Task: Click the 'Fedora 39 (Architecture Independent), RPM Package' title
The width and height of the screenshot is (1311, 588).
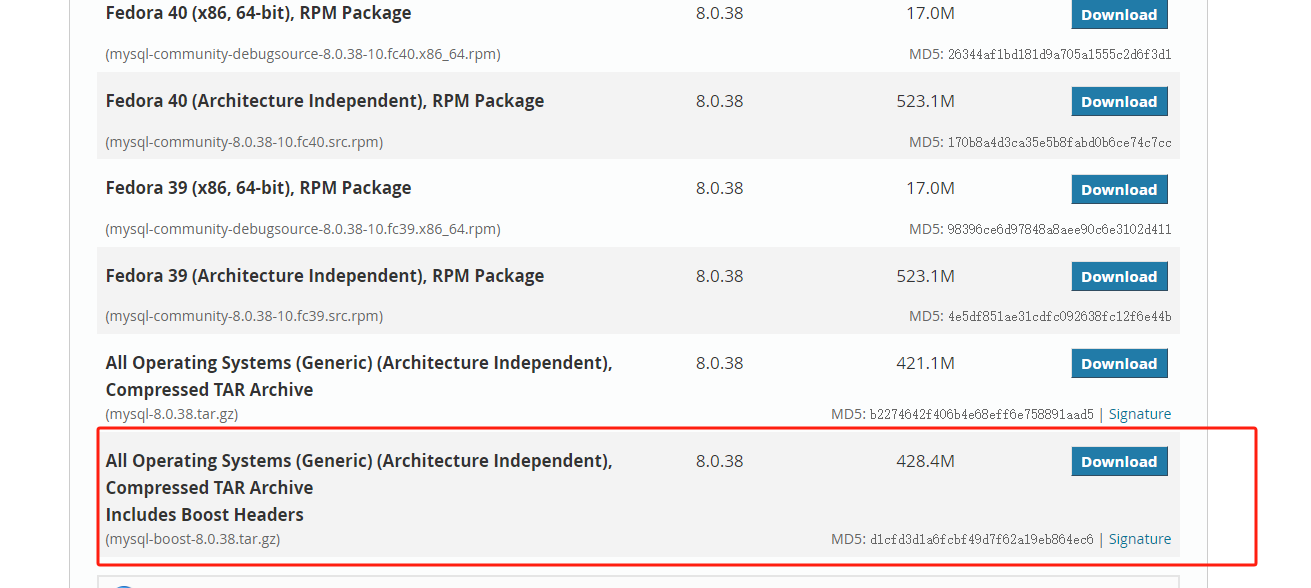Action: [x=325, y=276]
